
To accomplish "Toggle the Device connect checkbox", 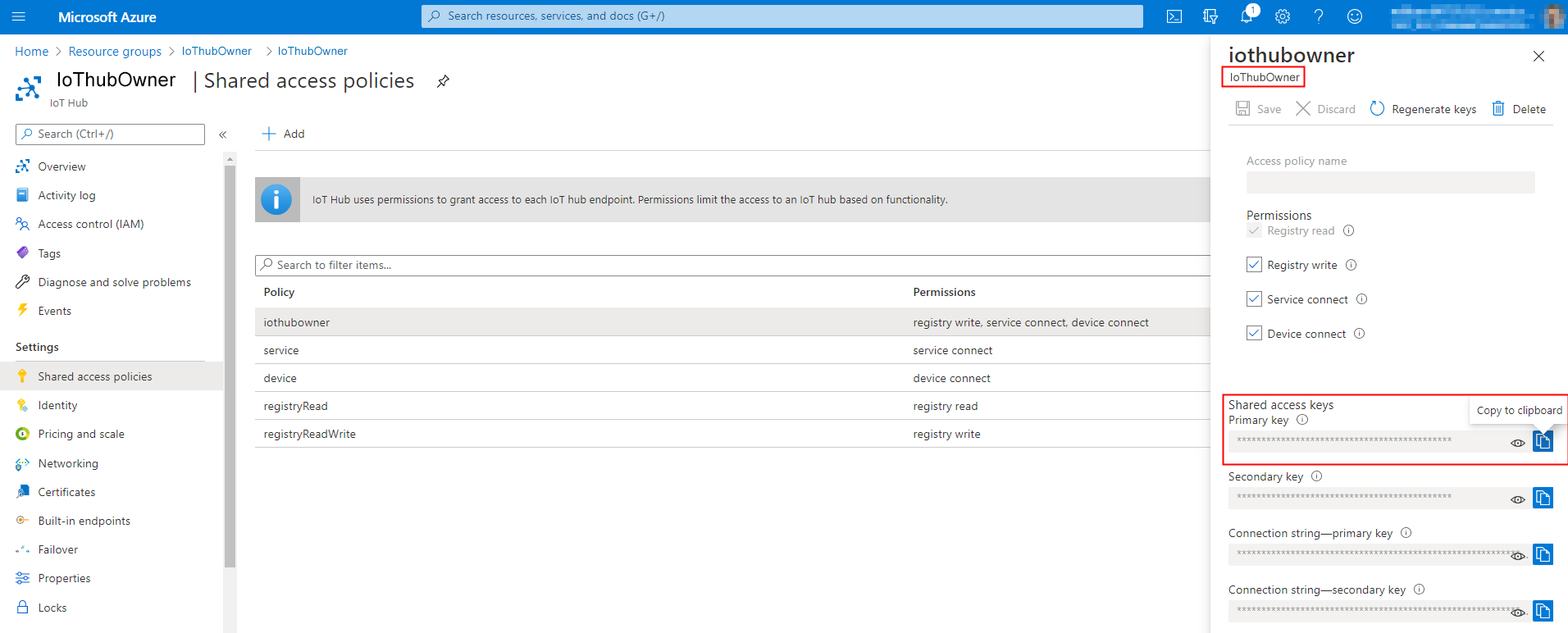I will tap(1254, 334).
